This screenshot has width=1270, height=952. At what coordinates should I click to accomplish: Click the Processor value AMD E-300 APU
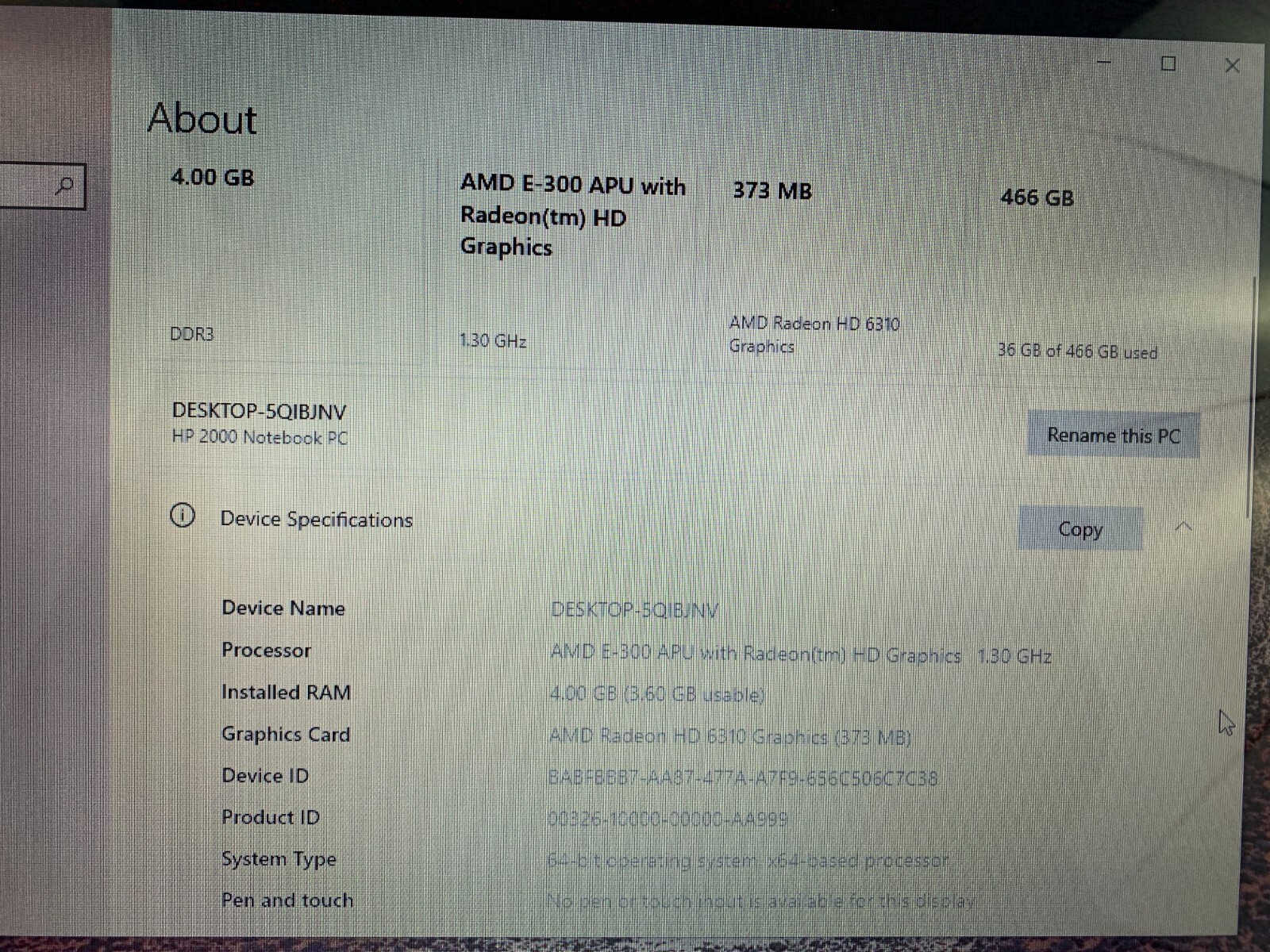(x=800, y=655)
